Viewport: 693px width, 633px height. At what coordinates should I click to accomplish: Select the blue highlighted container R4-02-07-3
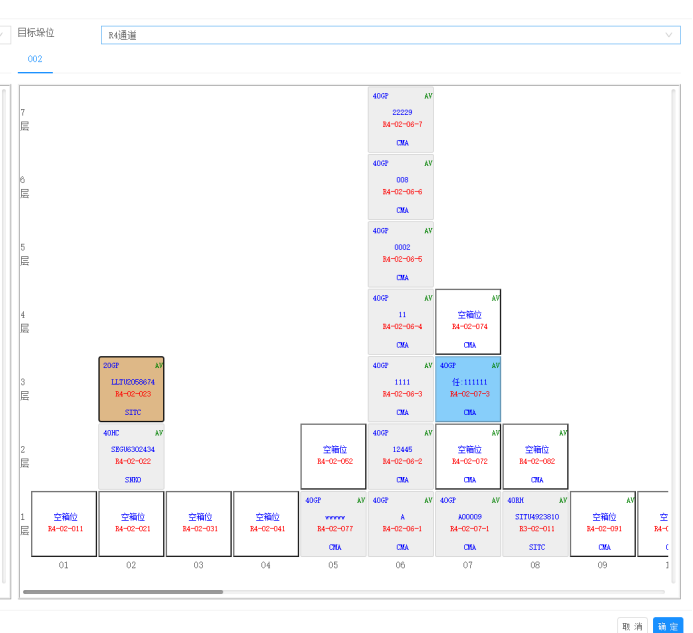tap(468, 389)
